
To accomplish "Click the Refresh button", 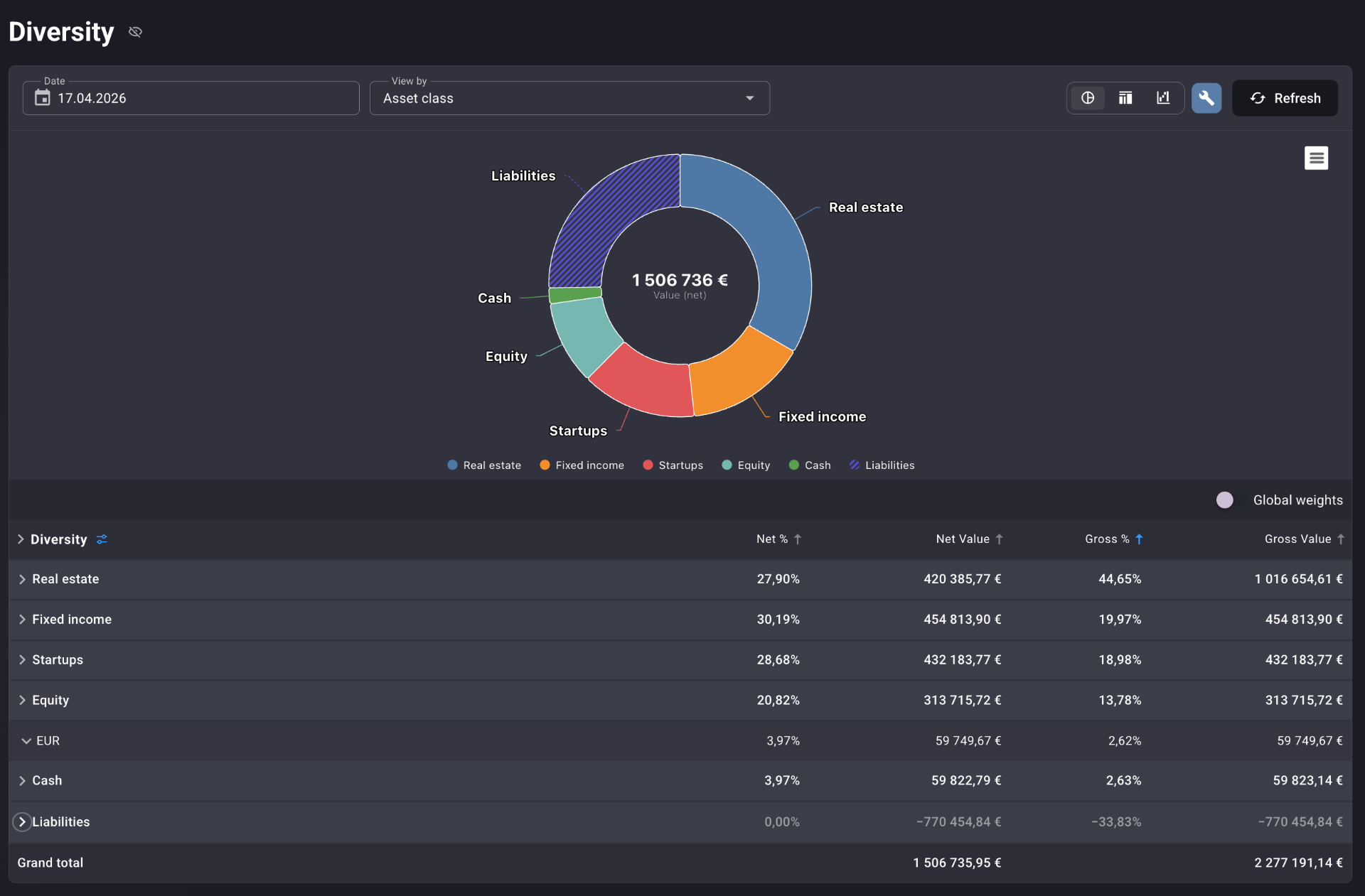I will [1285, 98].
